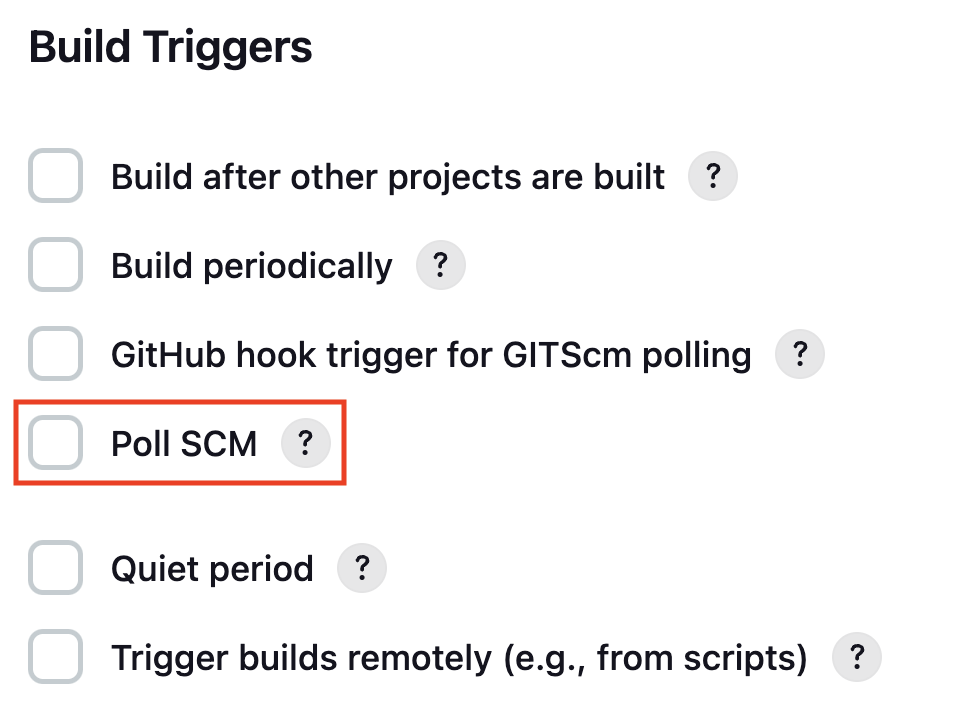
Task: Click the 'Build after other projects are built' label
Action: click(x=388, y=178)
